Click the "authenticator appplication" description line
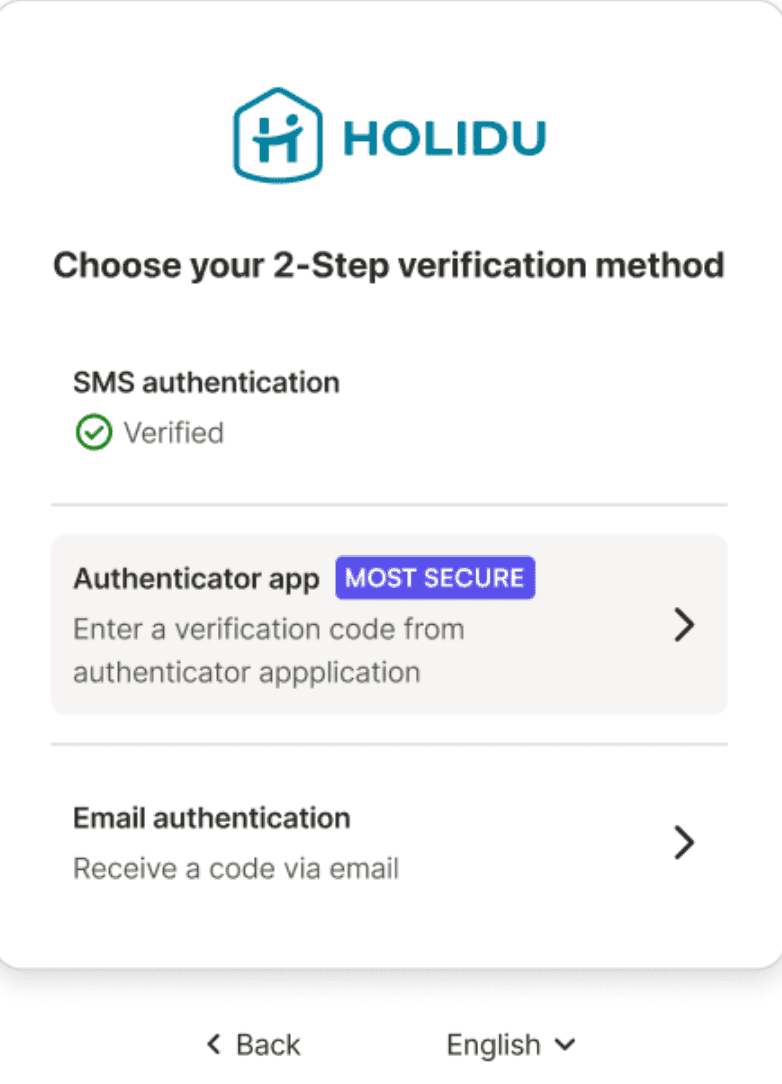Image resolution: width=782 pixels, height=1084 pixels. (246, 671)
